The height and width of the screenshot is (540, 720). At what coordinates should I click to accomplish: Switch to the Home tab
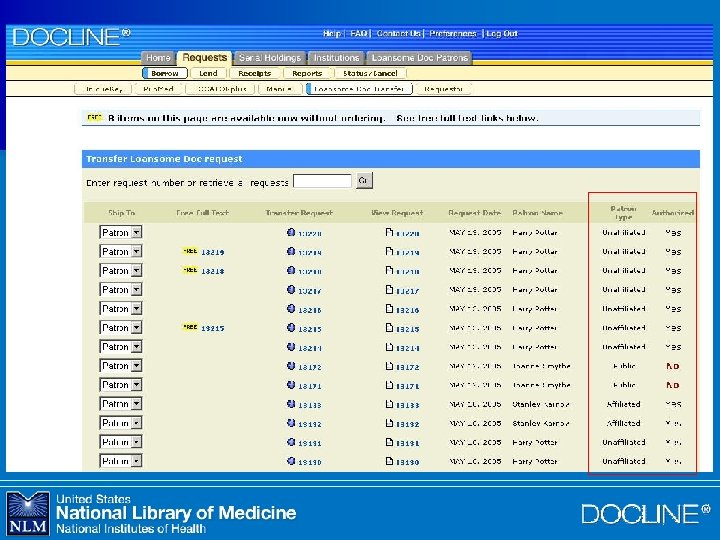point(158,58)
